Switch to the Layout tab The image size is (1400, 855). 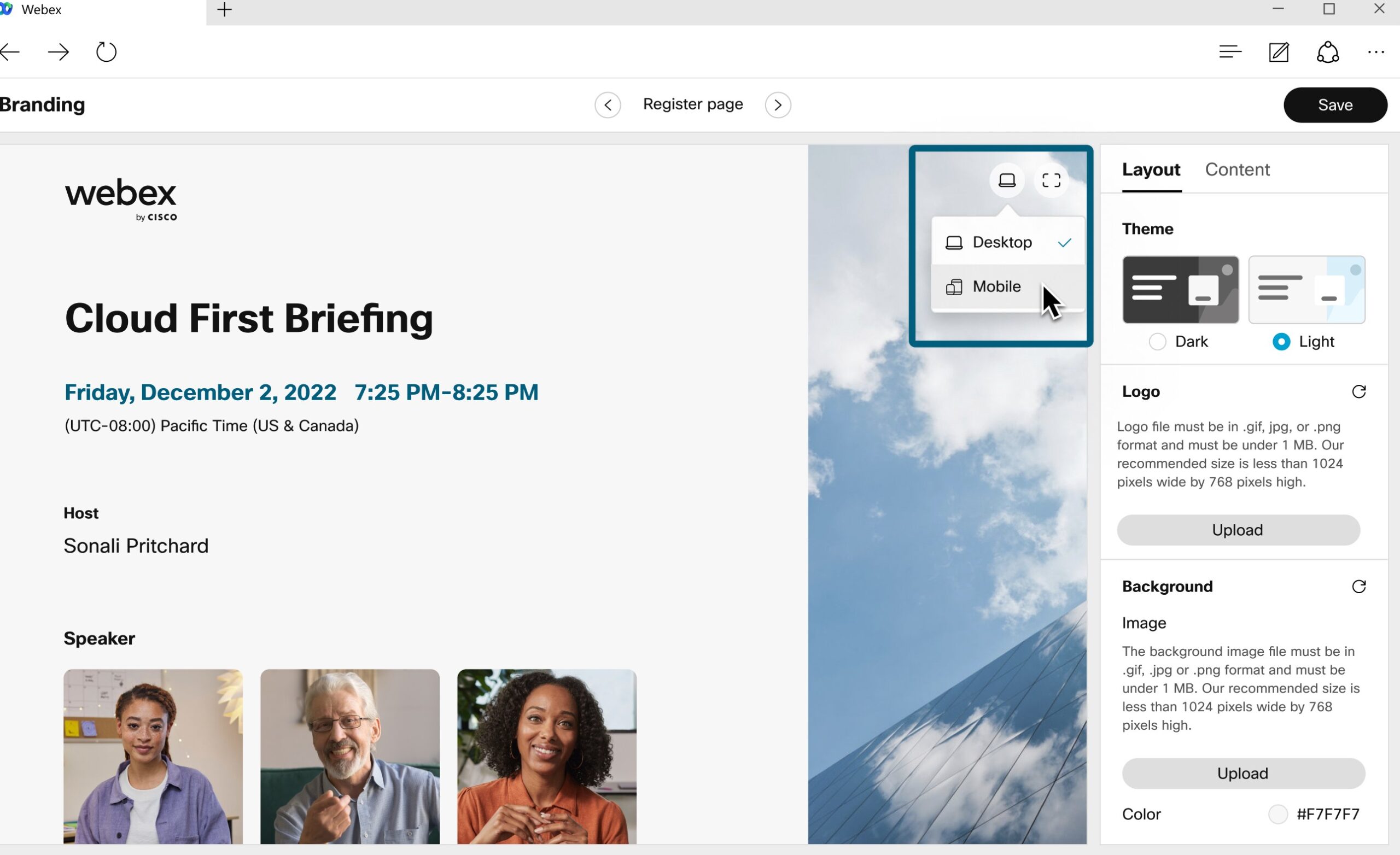1151,169
